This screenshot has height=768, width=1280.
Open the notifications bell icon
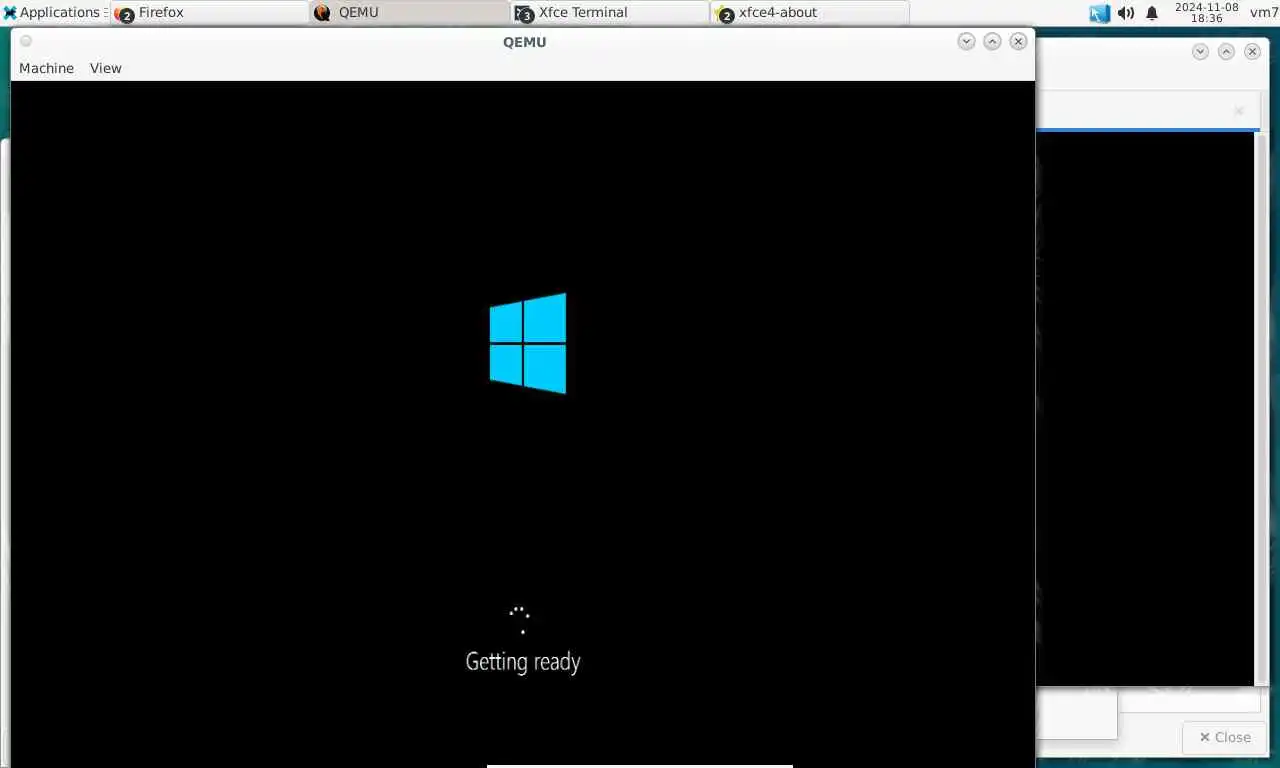[1152, 13]
